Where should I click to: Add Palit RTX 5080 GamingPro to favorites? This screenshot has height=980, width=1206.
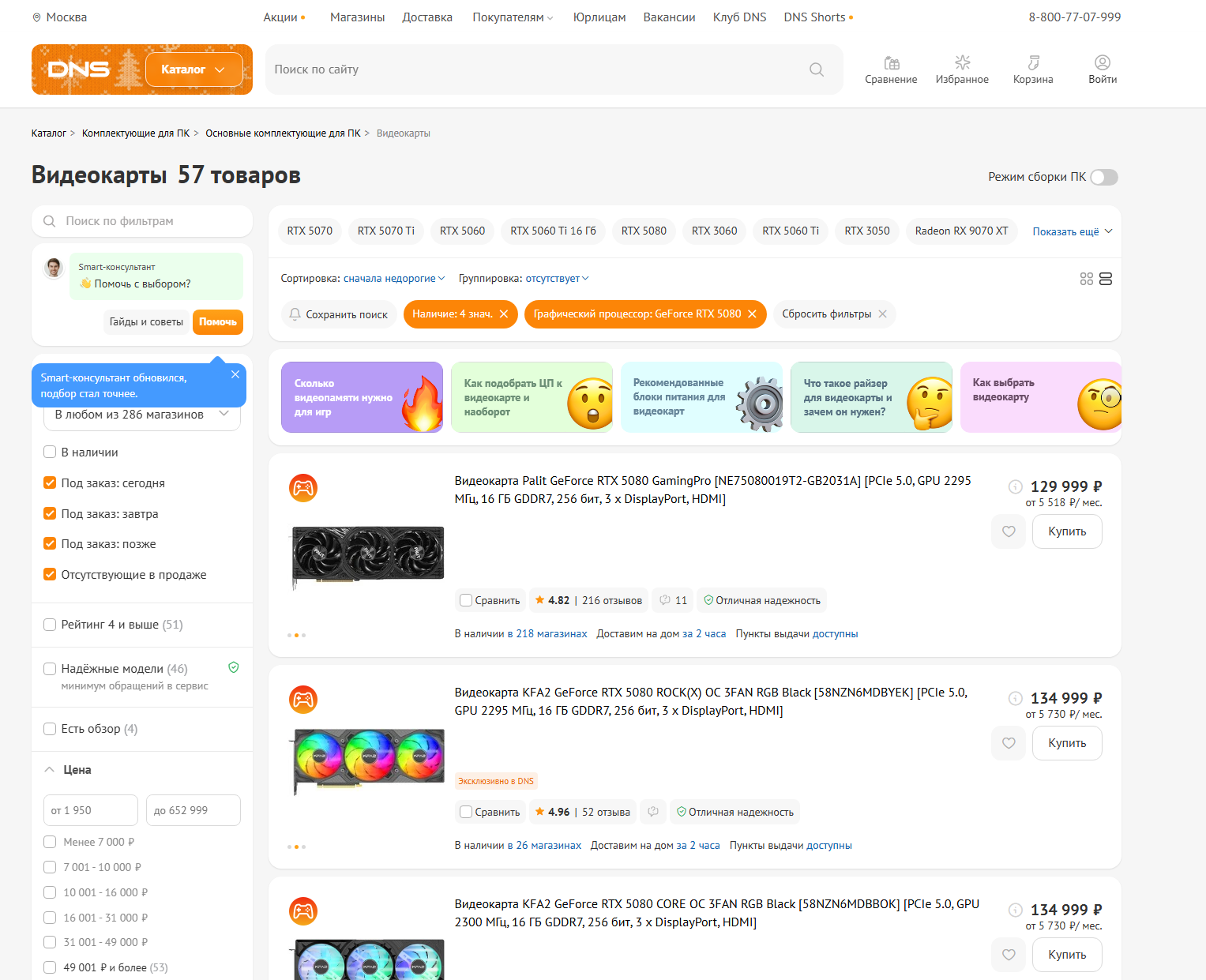tap(1009, 531)
